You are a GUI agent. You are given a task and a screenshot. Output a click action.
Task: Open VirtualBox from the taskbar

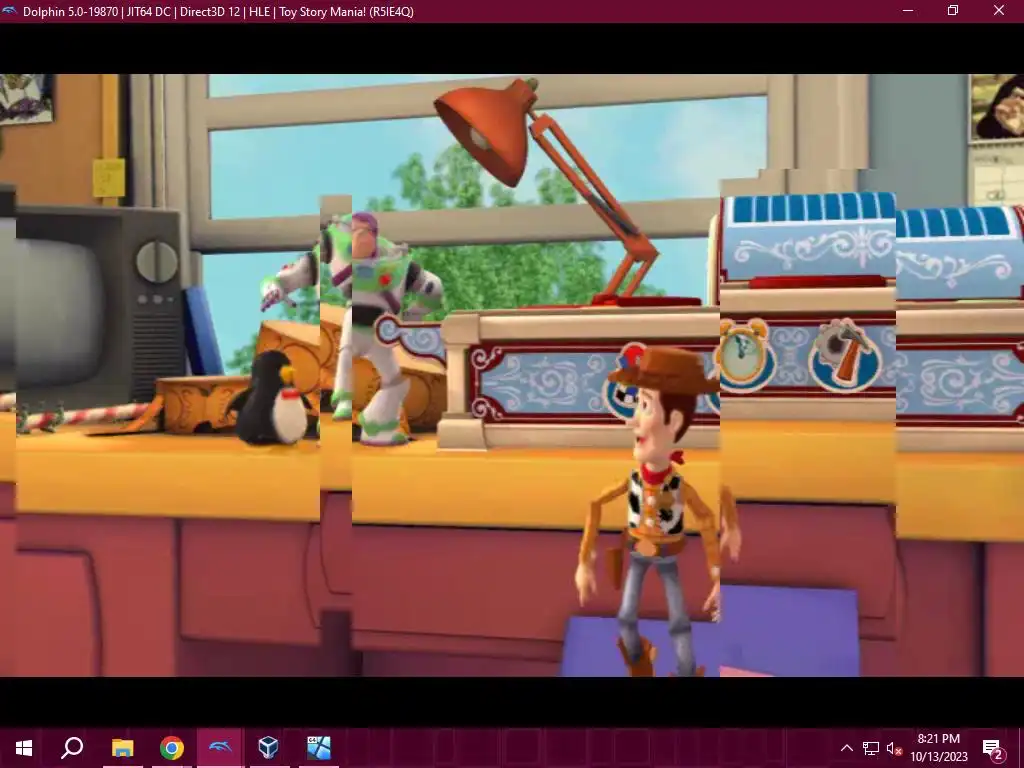pos(268,748)
